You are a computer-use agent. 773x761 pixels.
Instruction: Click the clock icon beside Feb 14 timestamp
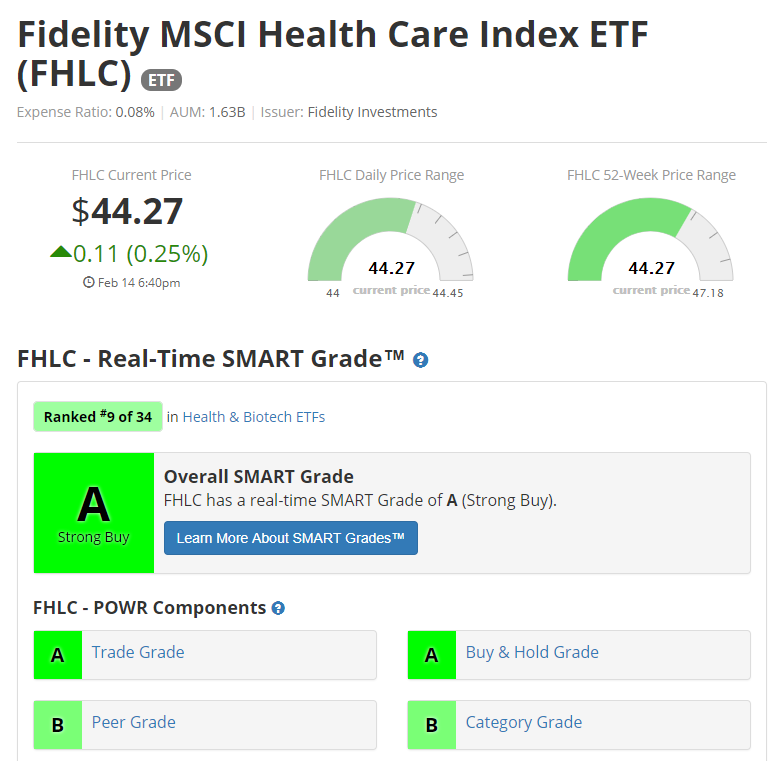(89, 283)
